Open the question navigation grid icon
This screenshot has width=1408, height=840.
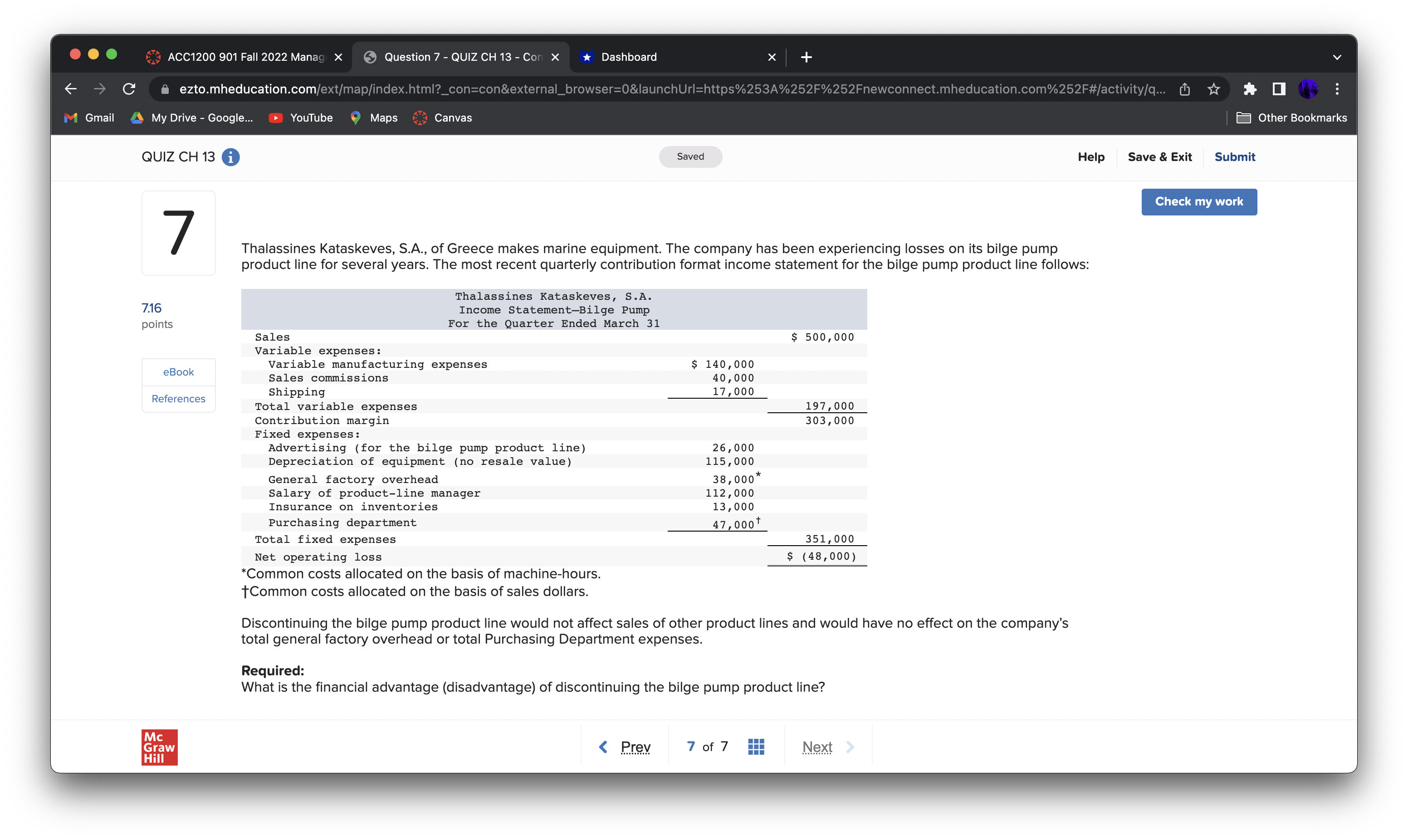point(756,746)
